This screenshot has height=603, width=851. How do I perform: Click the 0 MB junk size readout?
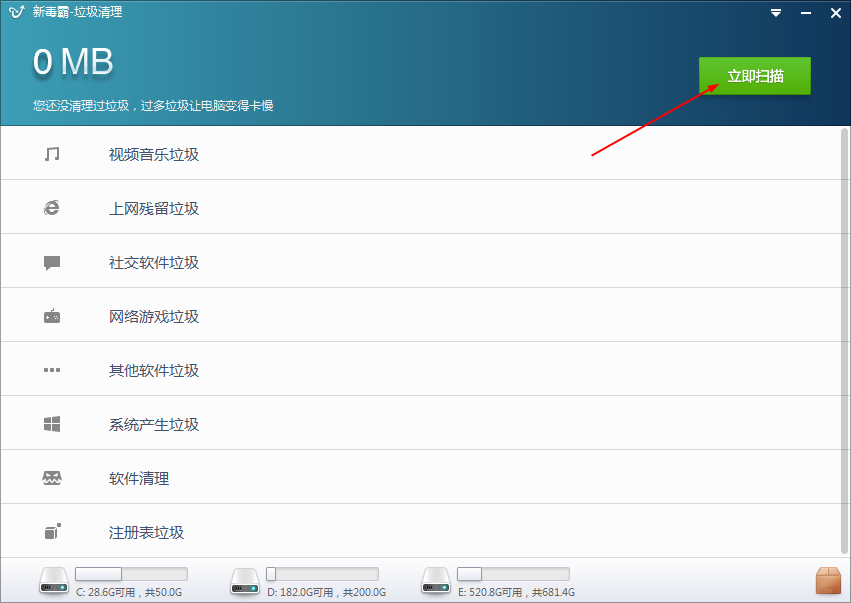pyautogui.click(x=73, y=62)
